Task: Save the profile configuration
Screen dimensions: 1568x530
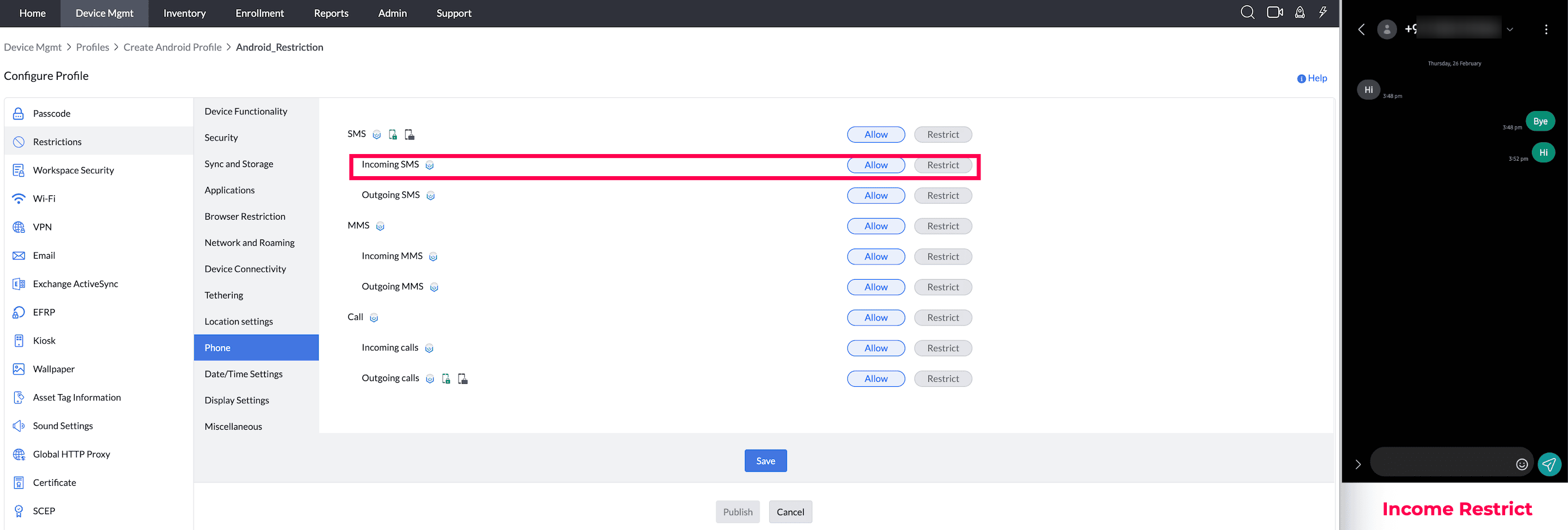Action: [766, 460]
